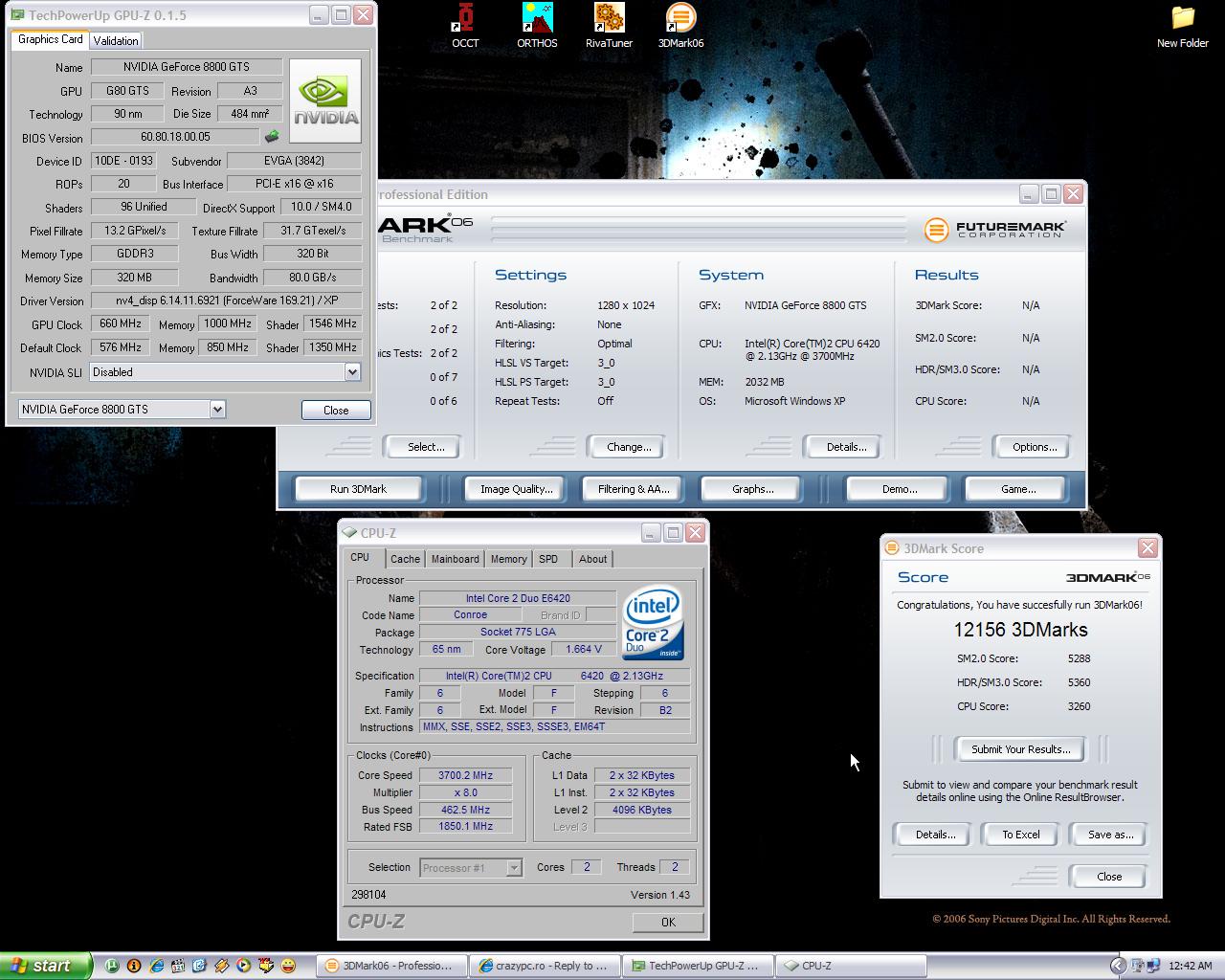Click Save as in 3DMark Score window
The width and height of the screenshot is (1225, 980).
point(1110,835)
